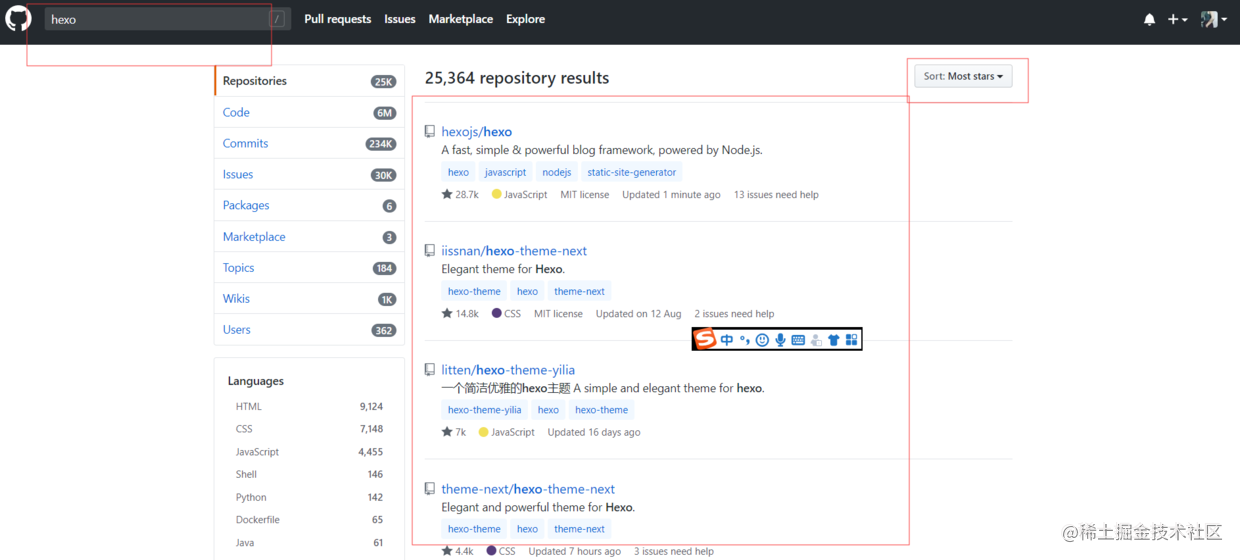Select Packages results filter
Image resolution: width=1240 pixels, height=560 pixels.
point(309,206)
